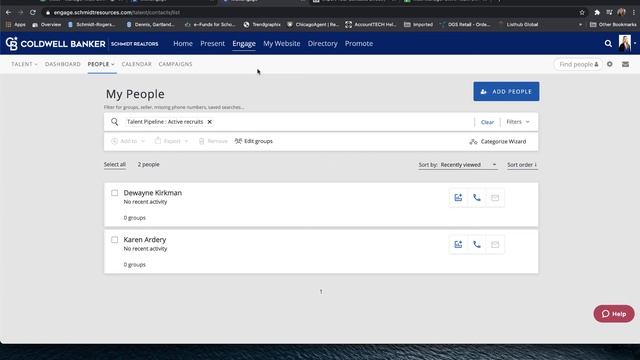Screen dimensions: 640x360
Task: Go to Home in main navigation
Action: pos(182,43)
